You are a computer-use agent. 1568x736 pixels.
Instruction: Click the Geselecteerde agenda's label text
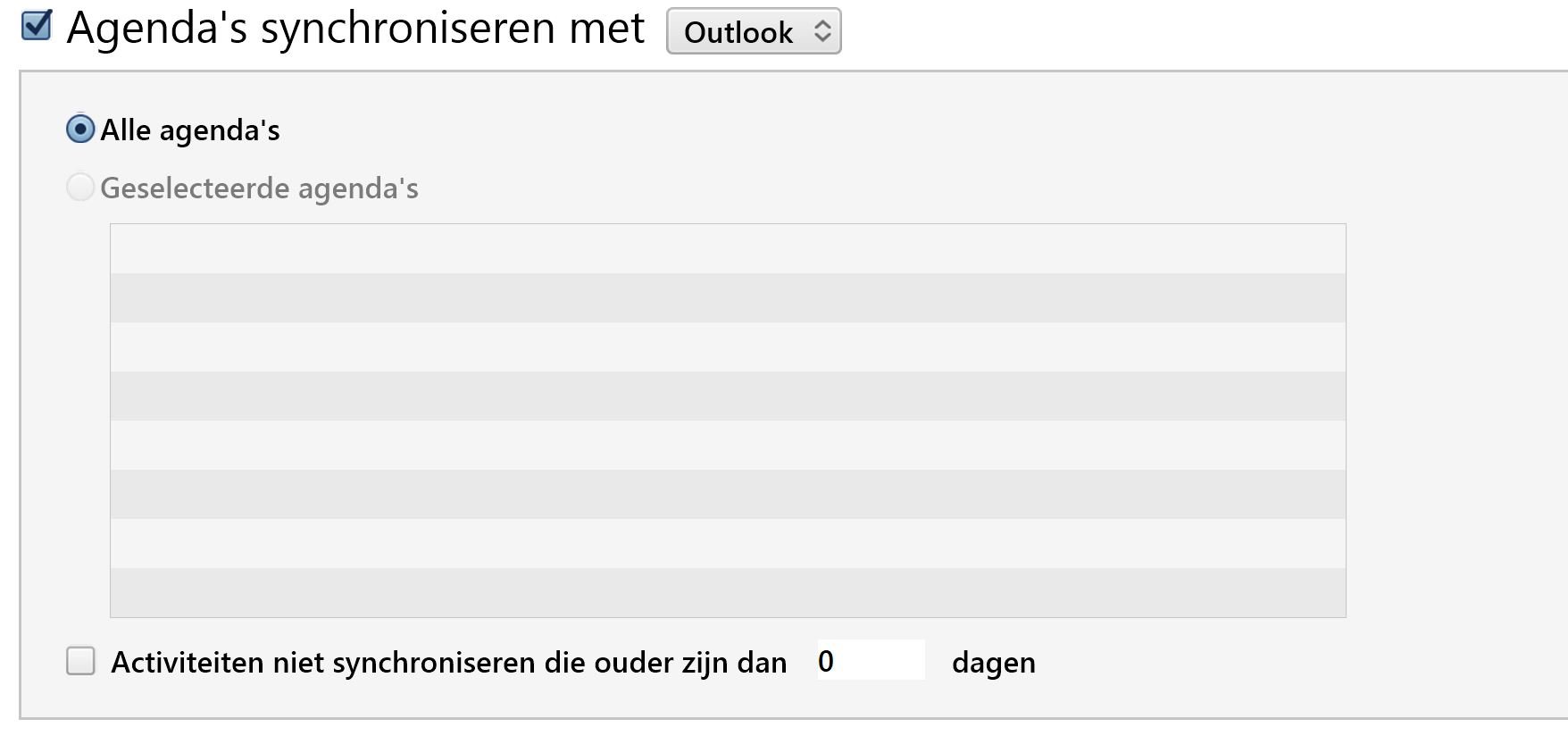259,188
